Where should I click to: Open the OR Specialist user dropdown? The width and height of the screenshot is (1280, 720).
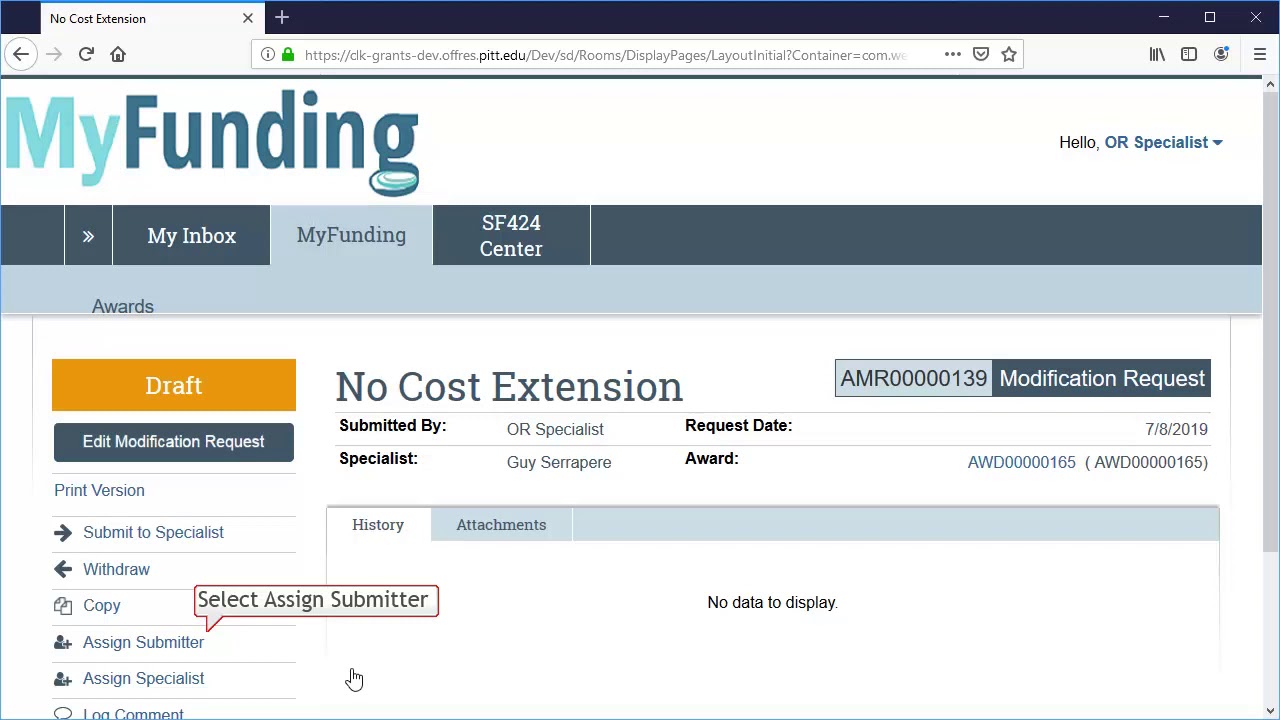1163,142
